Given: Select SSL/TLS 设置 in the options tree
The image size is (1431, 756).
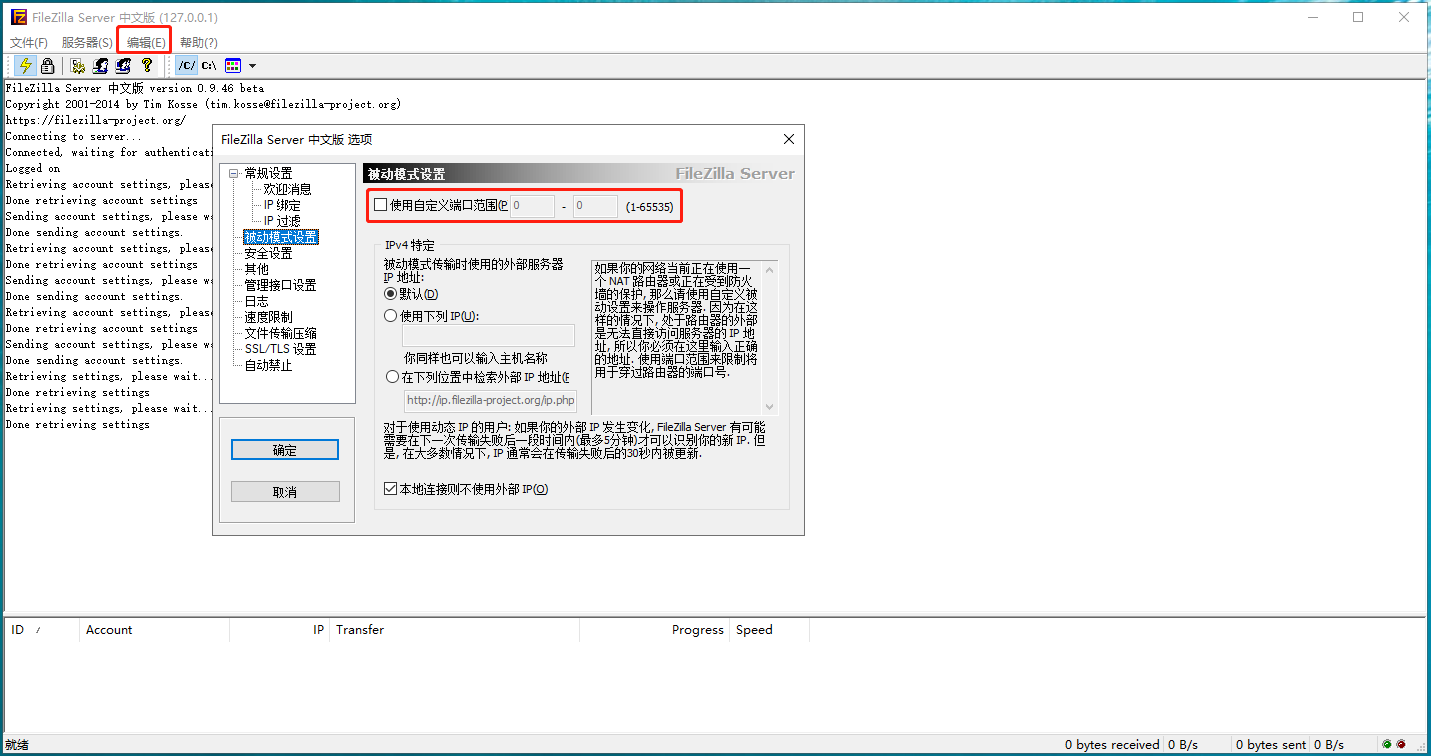Looking at the screenshot, I should coord(281,349).
